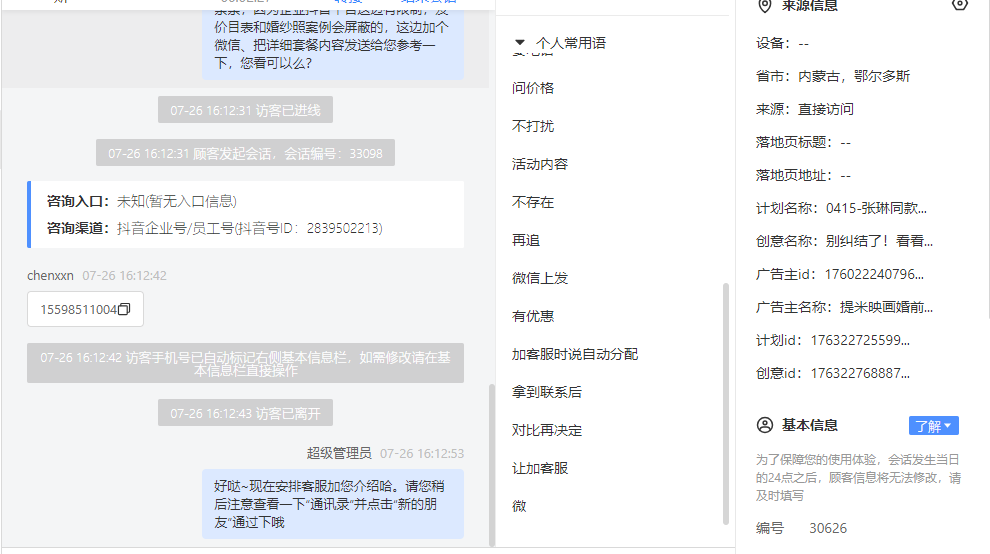The width and height of the screenshot is (990, 554).
Task: Click 广告主名称 value 提米映画婚前
Action: coord(886,307)
